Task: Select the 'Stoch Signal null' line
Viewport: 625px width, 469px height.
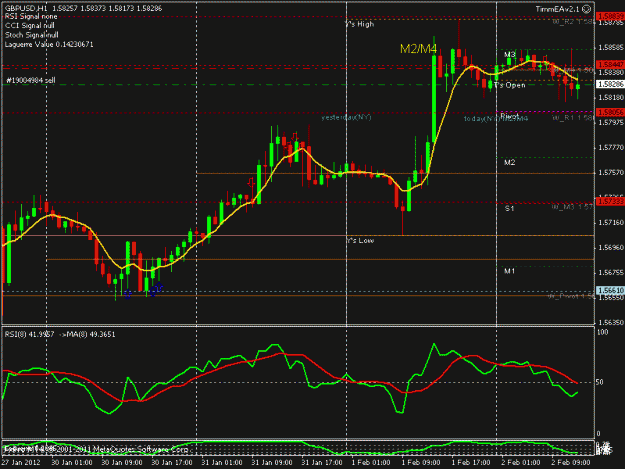Action: coord(31,35)
